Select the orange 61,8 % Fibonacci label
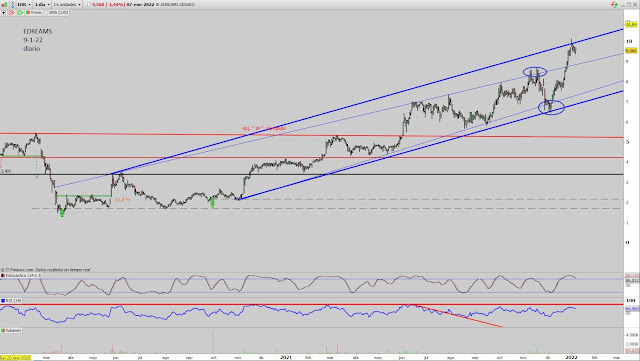Image resolution: width=640 pixels, height=361 pixels. pyautogui.click(x=122, y=200)
